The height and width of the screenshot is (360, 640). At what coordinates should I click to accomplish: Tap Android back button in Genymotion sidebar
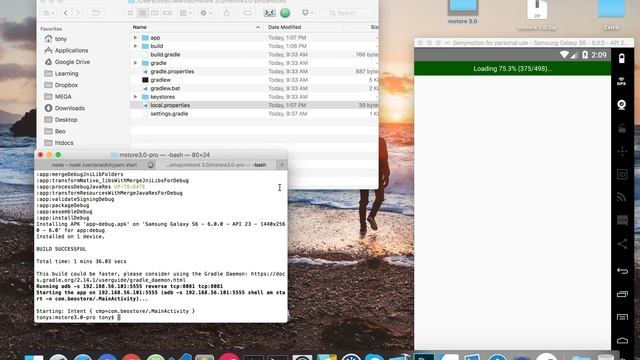click(x=622, y=270)
